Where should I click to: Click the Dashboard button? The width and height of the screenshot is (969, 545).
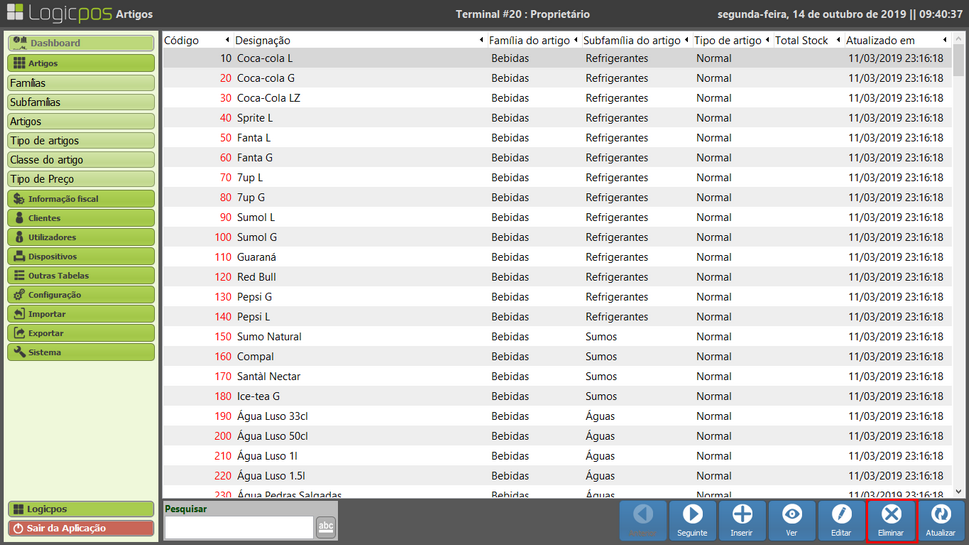[81, 44]
